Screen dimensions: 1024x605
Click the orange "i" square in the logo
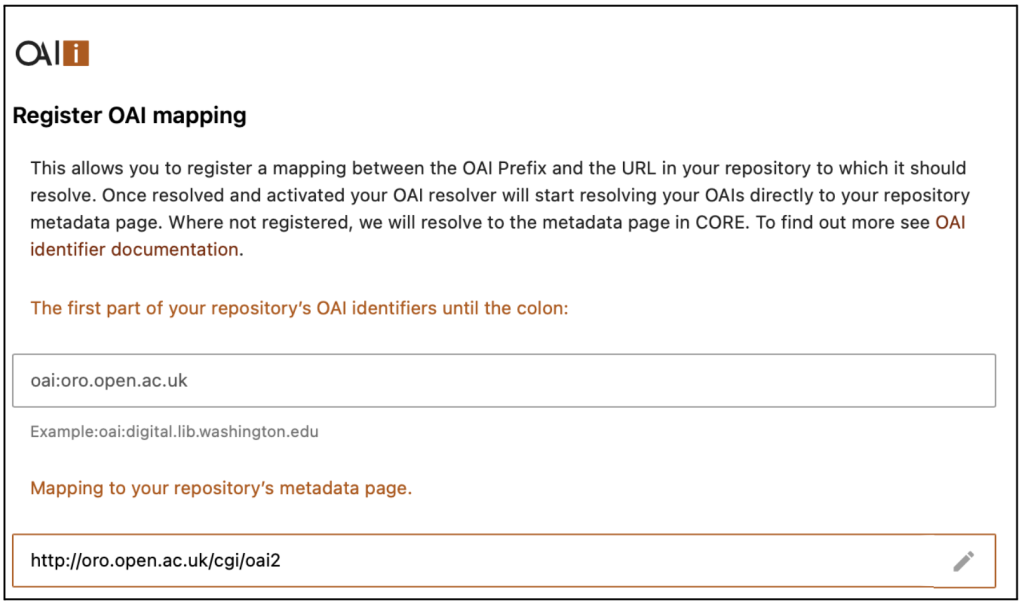pyautogui.click(x=76, y=53)
